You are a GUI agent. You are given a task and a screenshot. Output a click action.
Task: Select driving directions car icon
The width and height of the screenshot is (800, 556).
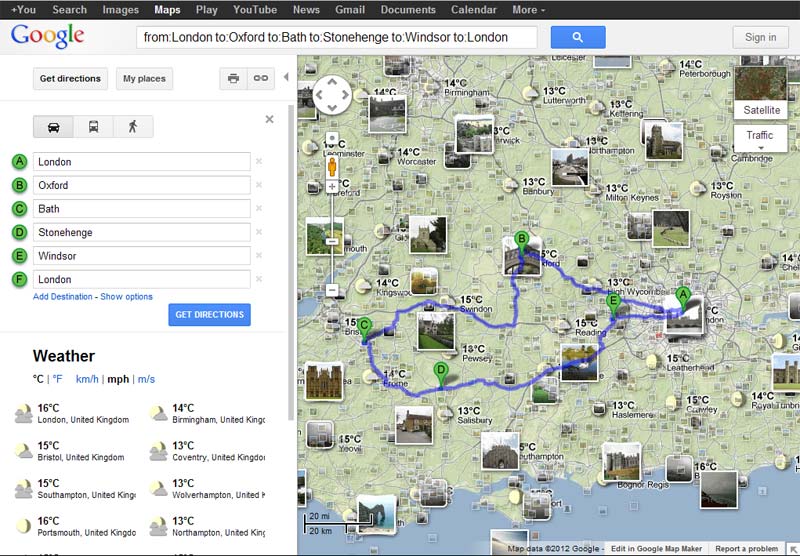pos(53,127)
